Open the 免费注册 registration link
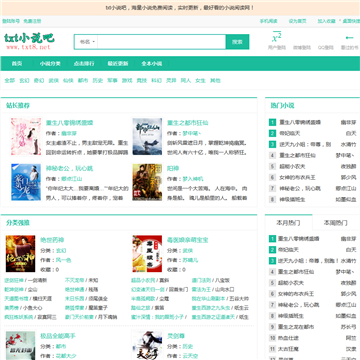The height and width of the screenshot is (360, 360). pos(32,21)
